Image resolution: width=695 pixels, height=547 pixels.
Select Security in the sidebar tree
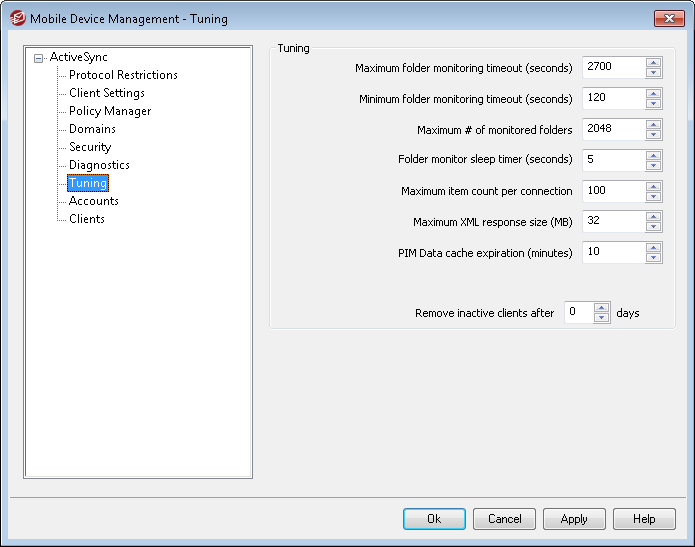(90, 147)
